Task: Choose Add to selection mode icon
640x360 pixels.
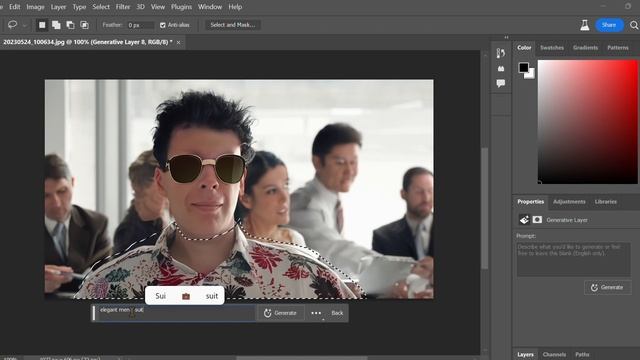Action: coord(56,25)
